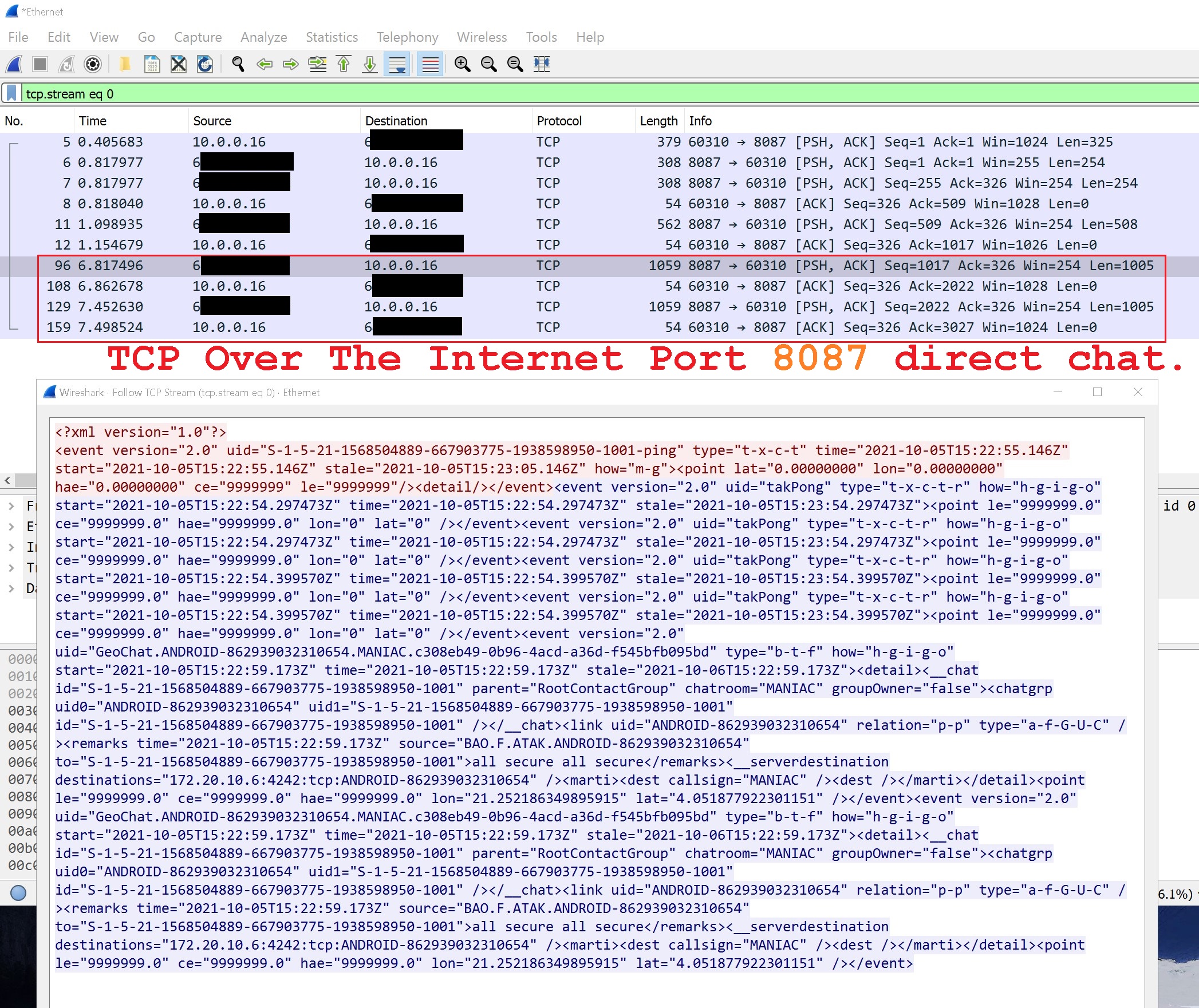Click Go to first packet arrow icon

coord(344,64)
